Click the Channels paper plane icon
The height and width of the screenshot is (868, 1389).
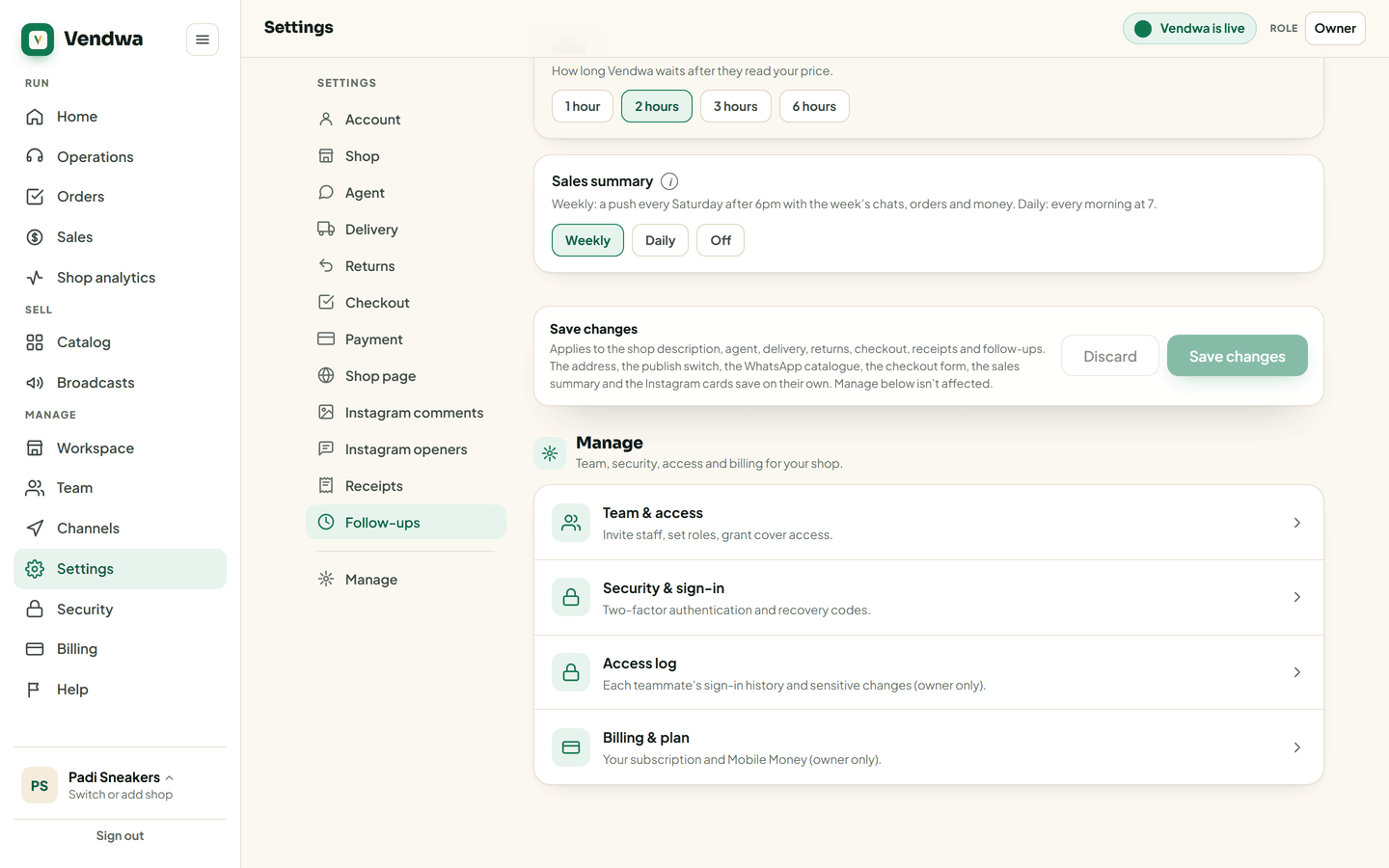35,529
